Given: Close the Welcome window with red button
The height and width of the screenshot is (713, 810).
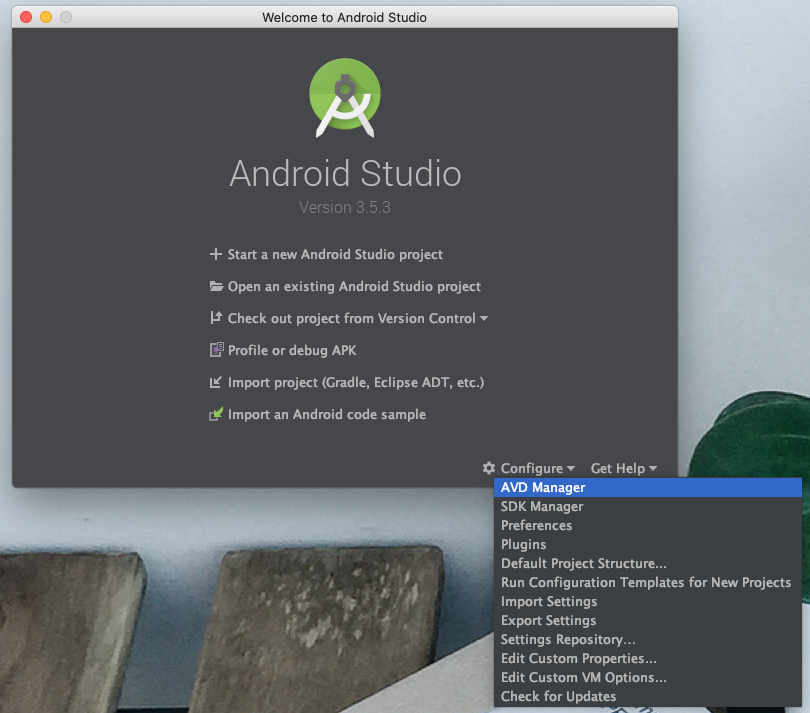Looking at the screenshot, I should tap(26, 17).
